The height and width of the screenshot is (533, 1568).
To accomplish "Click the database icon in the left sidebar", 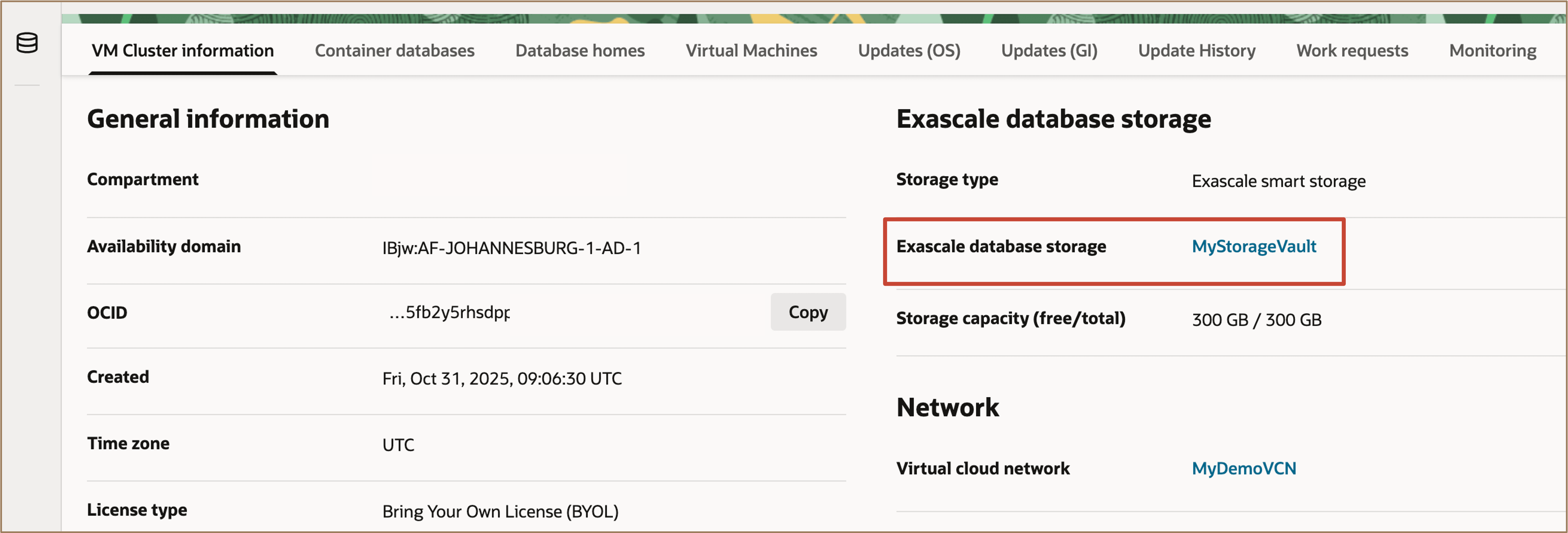I will point(27,43).
